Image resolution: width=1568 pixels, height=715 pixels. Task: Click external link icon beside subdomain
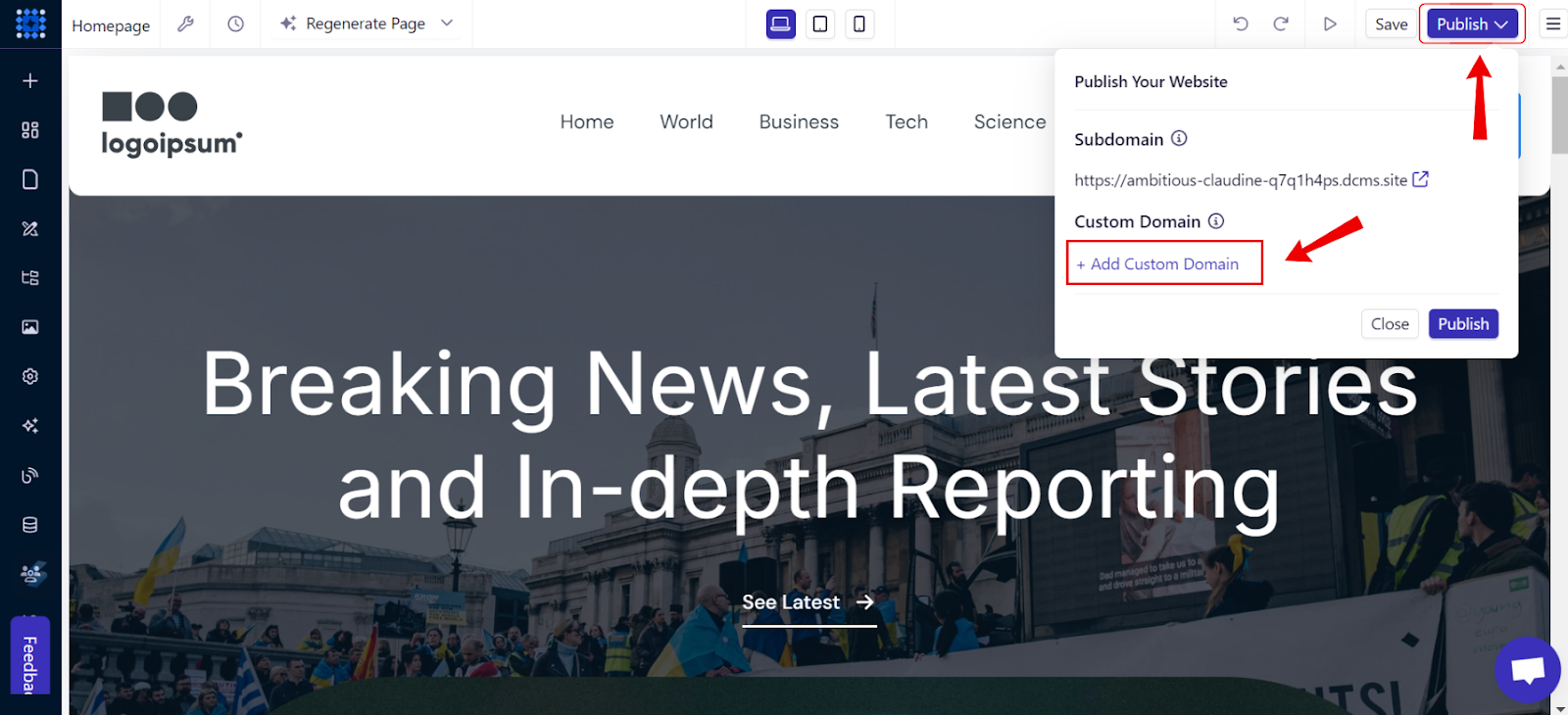1420,179
